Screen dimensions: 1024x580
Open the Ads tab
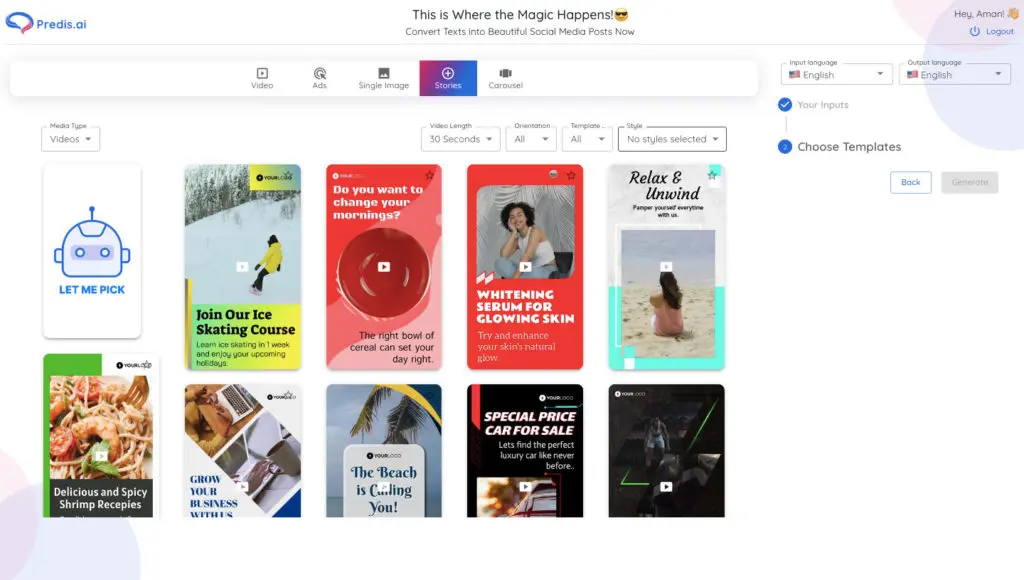click(319, 78)
